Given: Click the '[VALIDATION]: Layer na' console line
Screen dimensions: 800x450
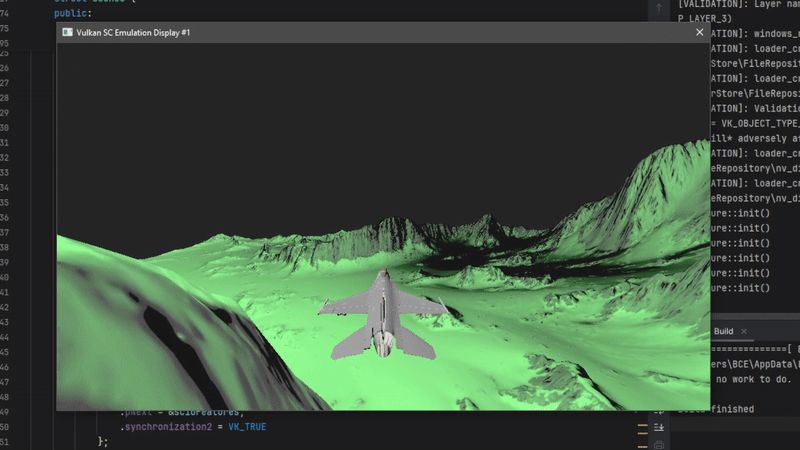Looking at the screenshot, I should point(739,4).
